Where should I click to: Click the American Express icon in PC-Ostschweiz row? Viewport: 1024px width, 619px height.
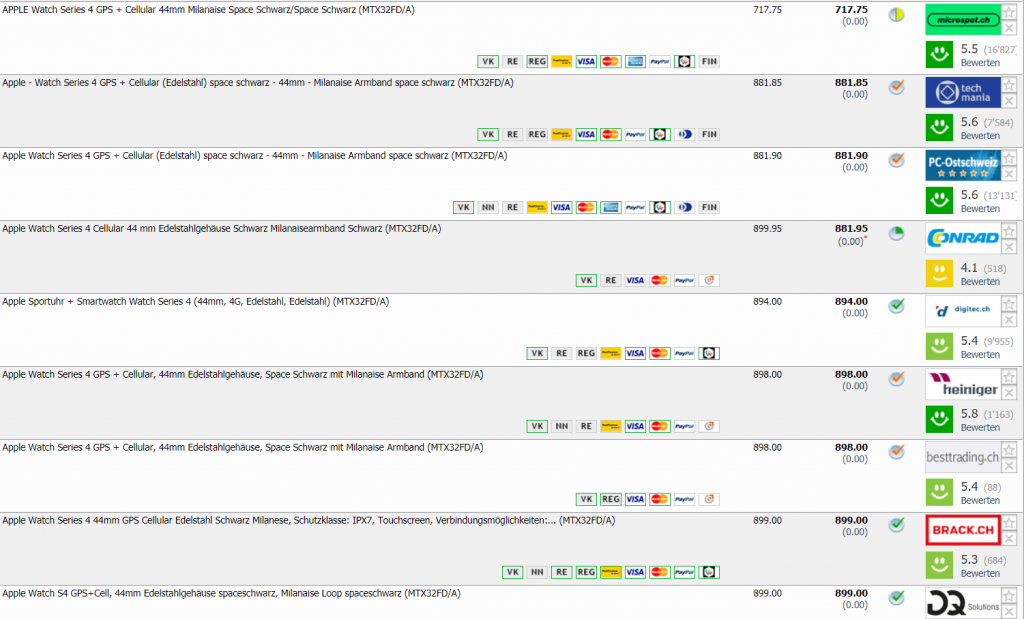pyautogui.click(x=611, y=207)
